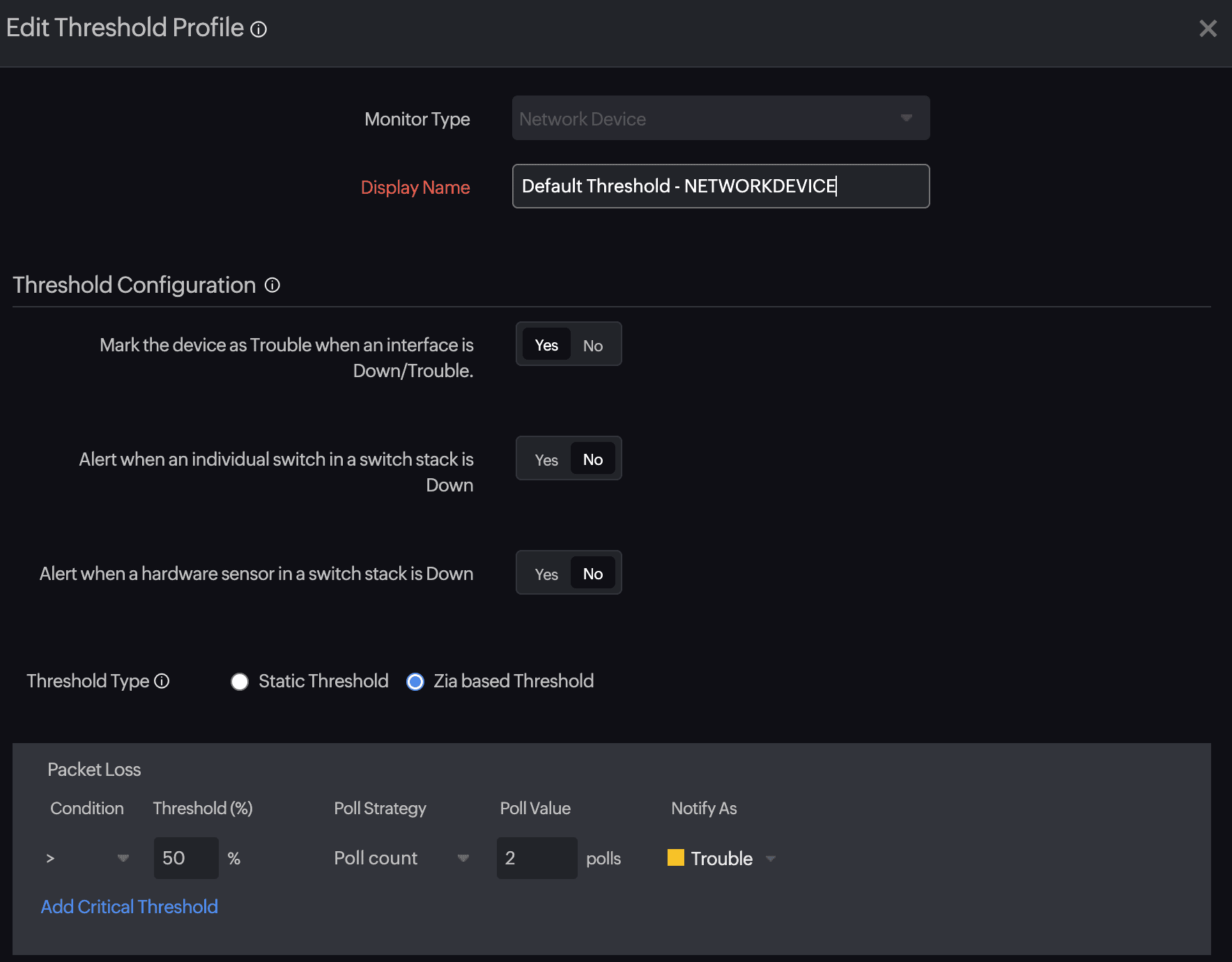
Task: Enable Yes for hardware sensor Down alert
Action: 546,574
